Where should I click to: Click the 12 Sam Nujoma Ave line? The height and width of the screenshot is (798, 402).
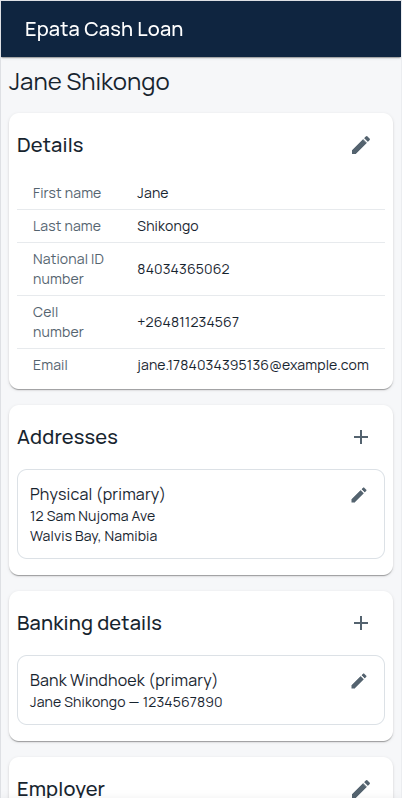(x=93, y=516)
